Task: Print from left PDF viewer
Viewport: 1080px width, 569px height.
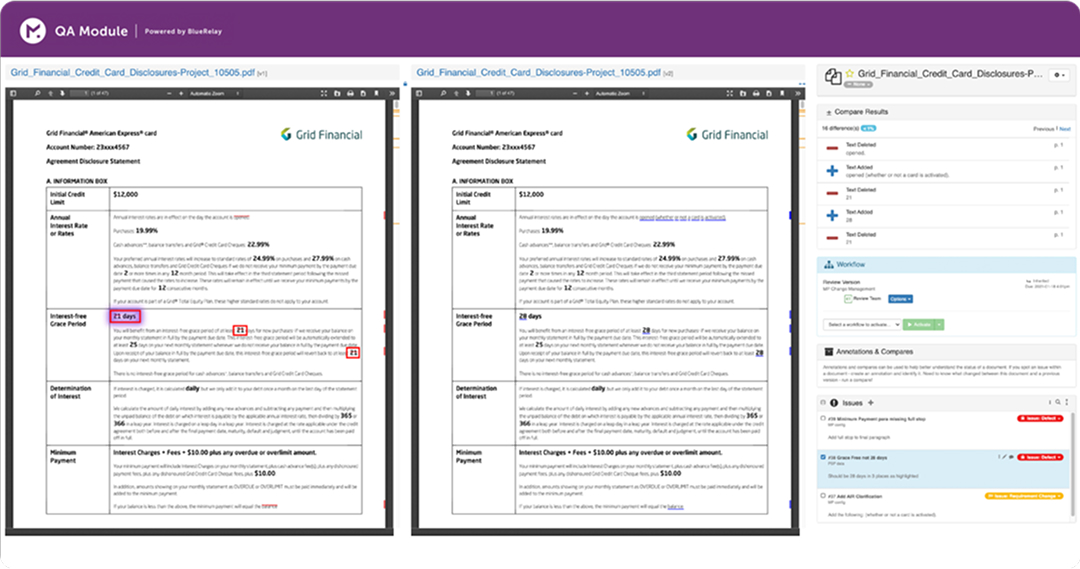Action: pos(350,93)
